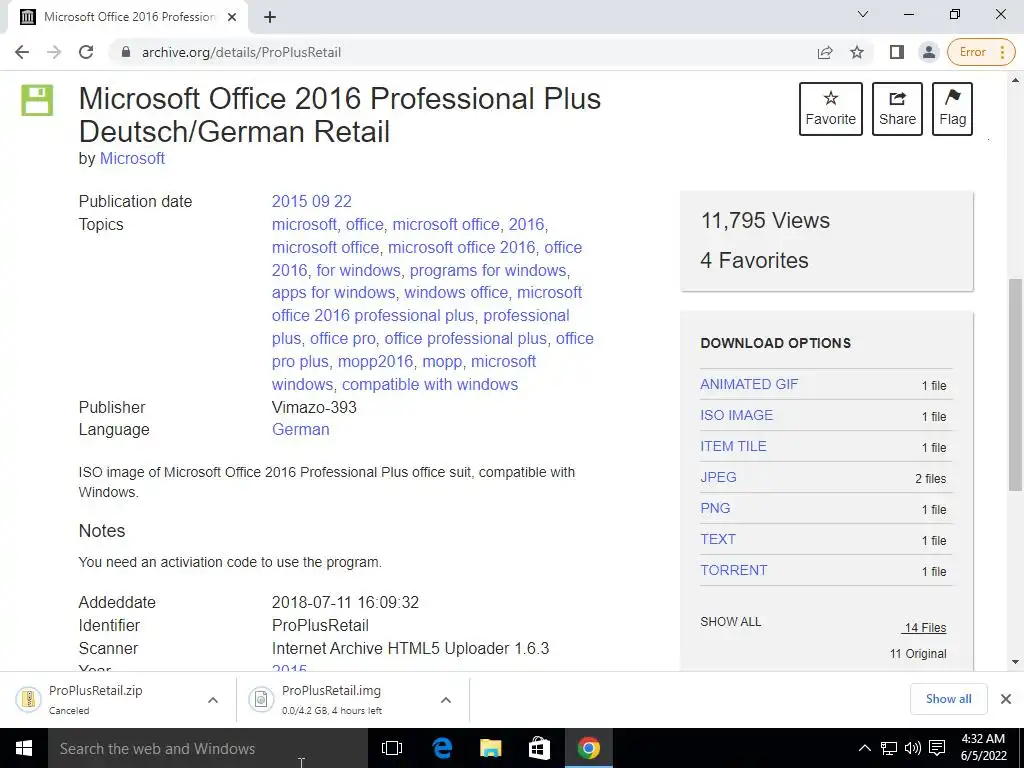Share this archive item
This screenshot has width=1024, height=768.
tap(897, 108)
